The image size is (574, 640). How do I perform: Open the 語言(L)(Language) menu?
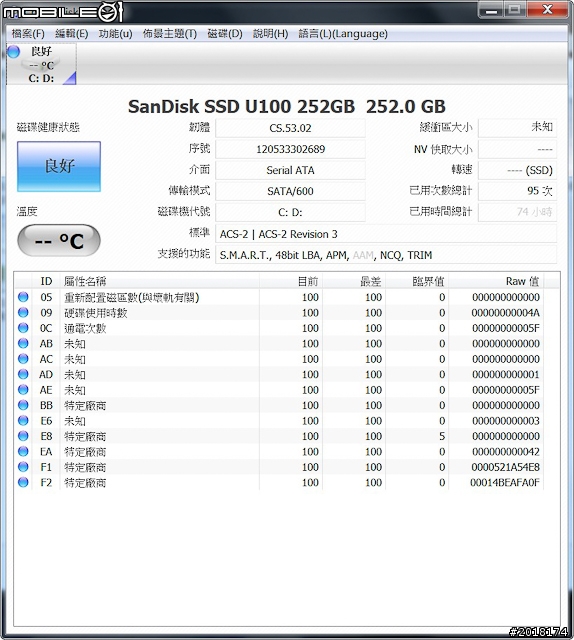click(343, 33)
